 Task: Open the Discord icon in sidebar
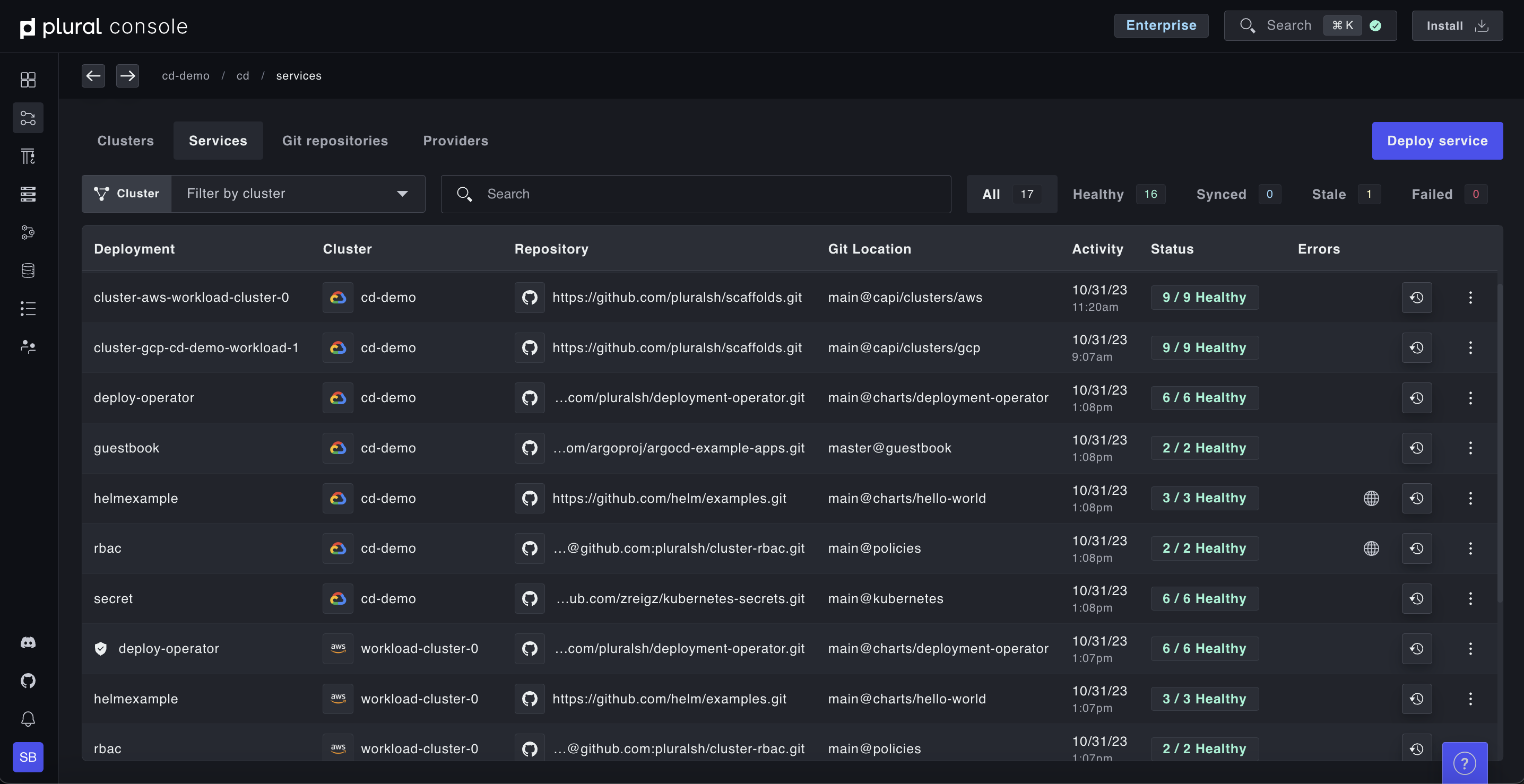tap(28, 643)
